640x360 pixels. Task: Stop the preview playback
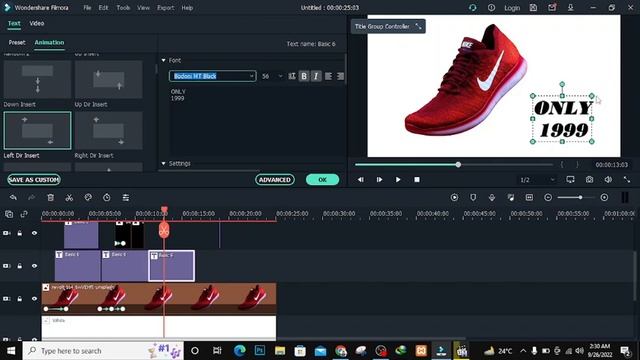(x=417, y=180)
